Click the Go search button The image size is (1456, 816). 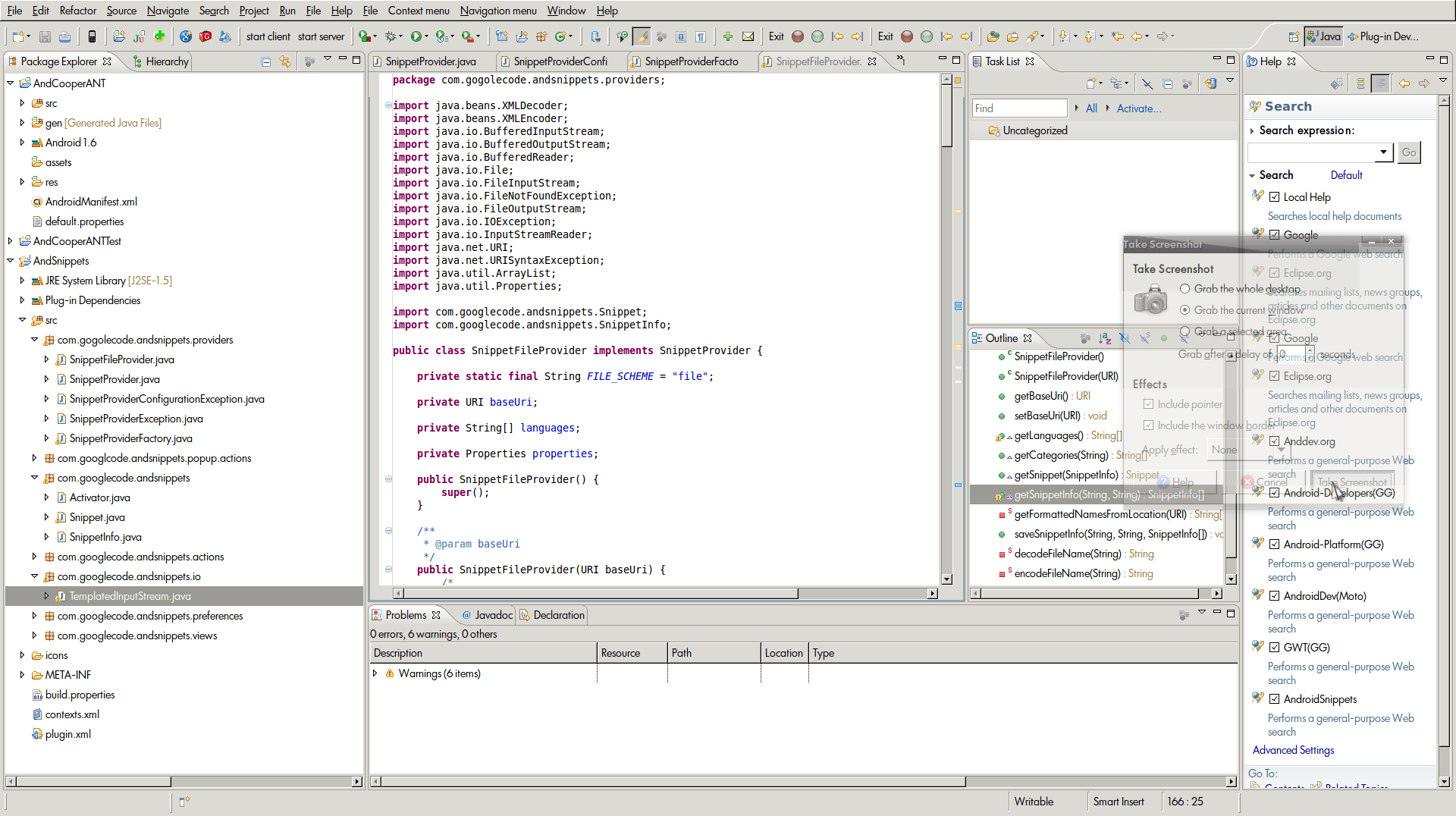(x=1409, y=152)
